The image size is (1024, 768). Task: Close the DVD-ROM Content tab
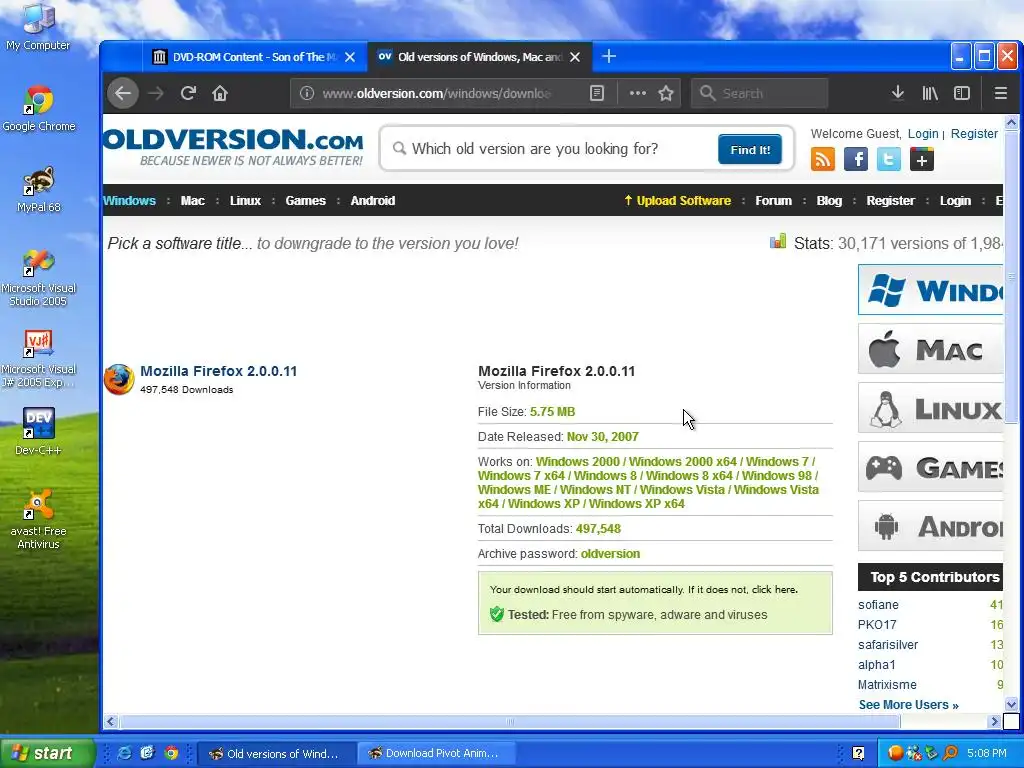coord(350,57)
